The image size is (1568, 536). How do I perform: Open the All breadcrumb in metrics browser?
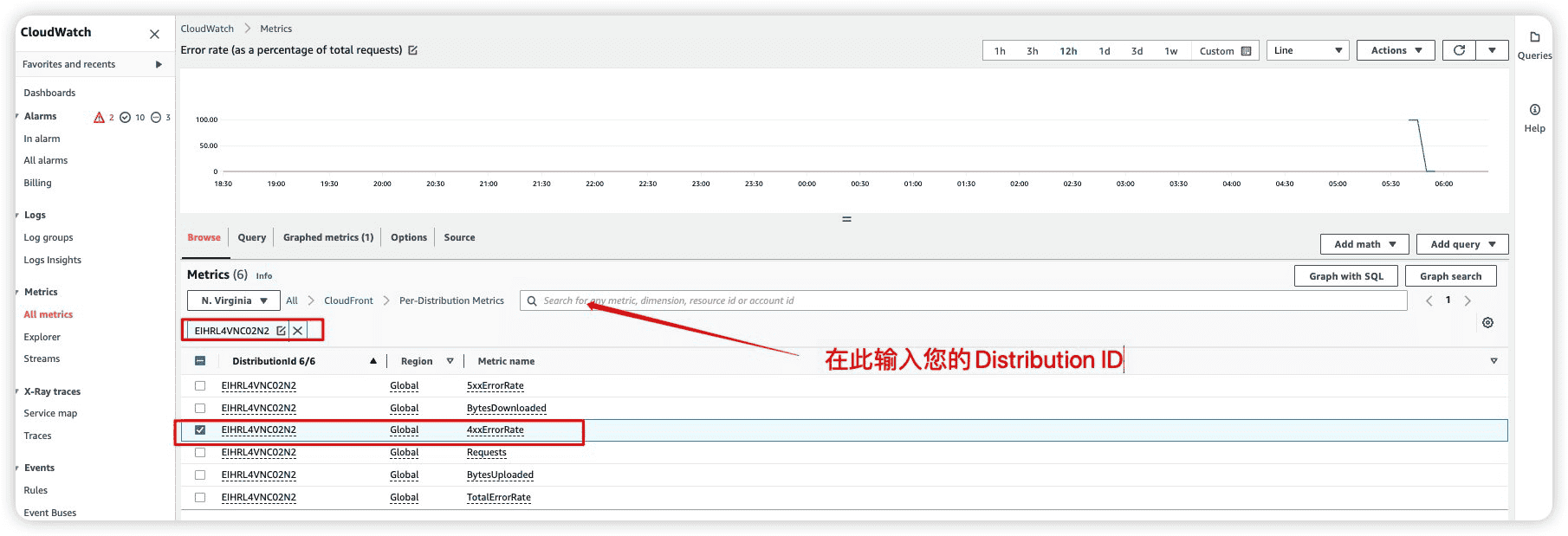292,300
